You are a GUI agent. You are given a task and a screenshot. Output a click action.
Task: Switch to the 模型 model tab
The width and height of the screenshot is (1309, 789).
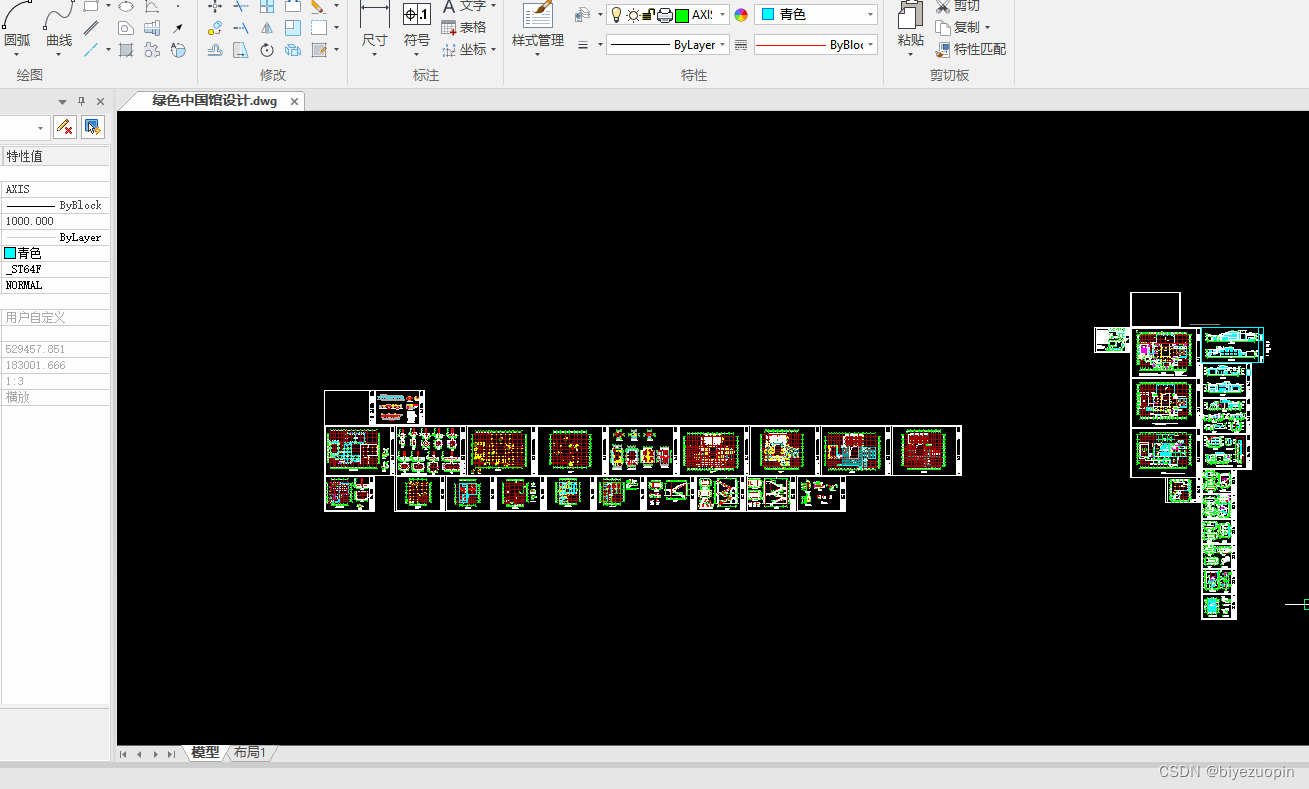point(205,752)
